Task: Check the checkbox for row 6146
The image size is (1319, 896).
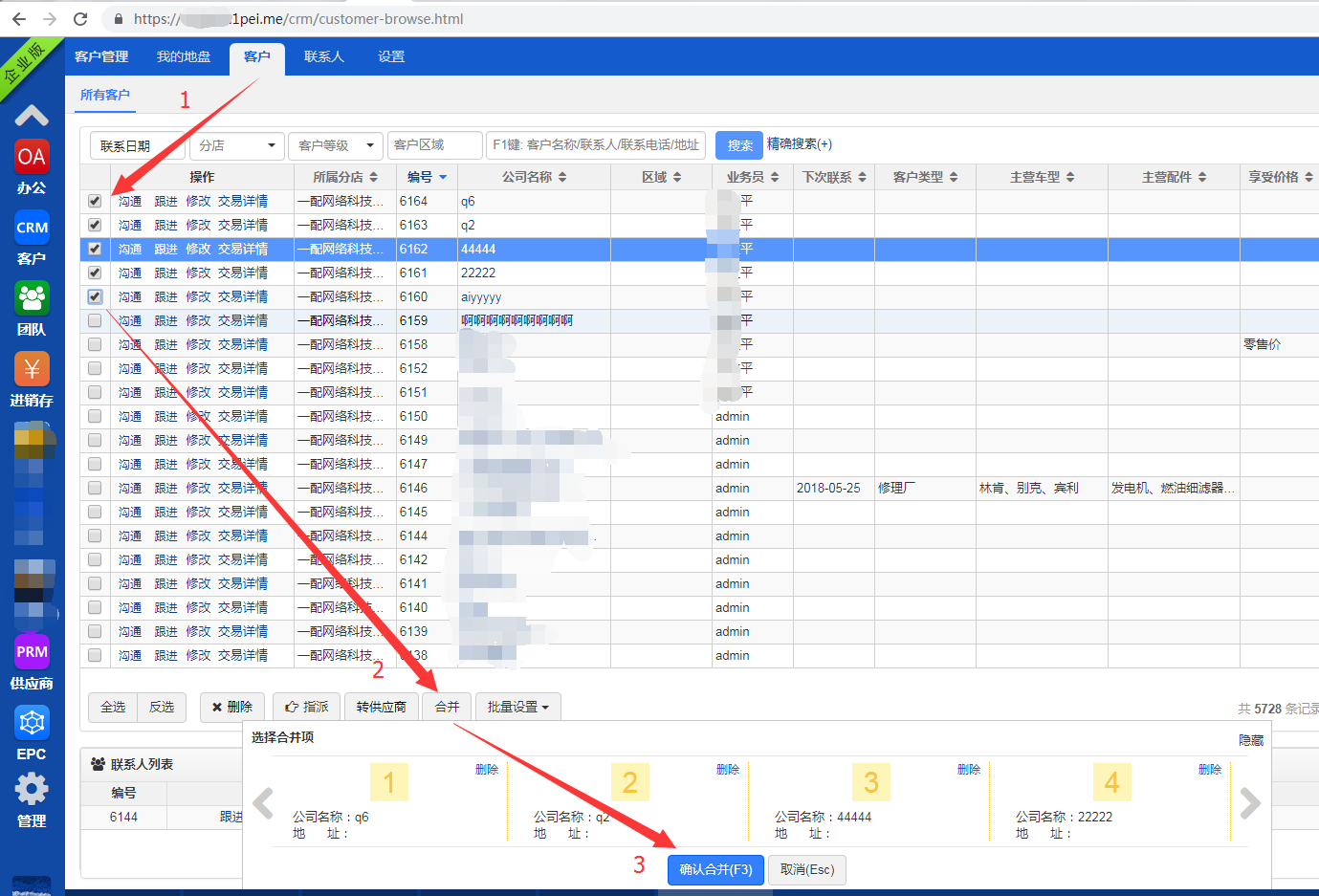Action: pos(95,488)
